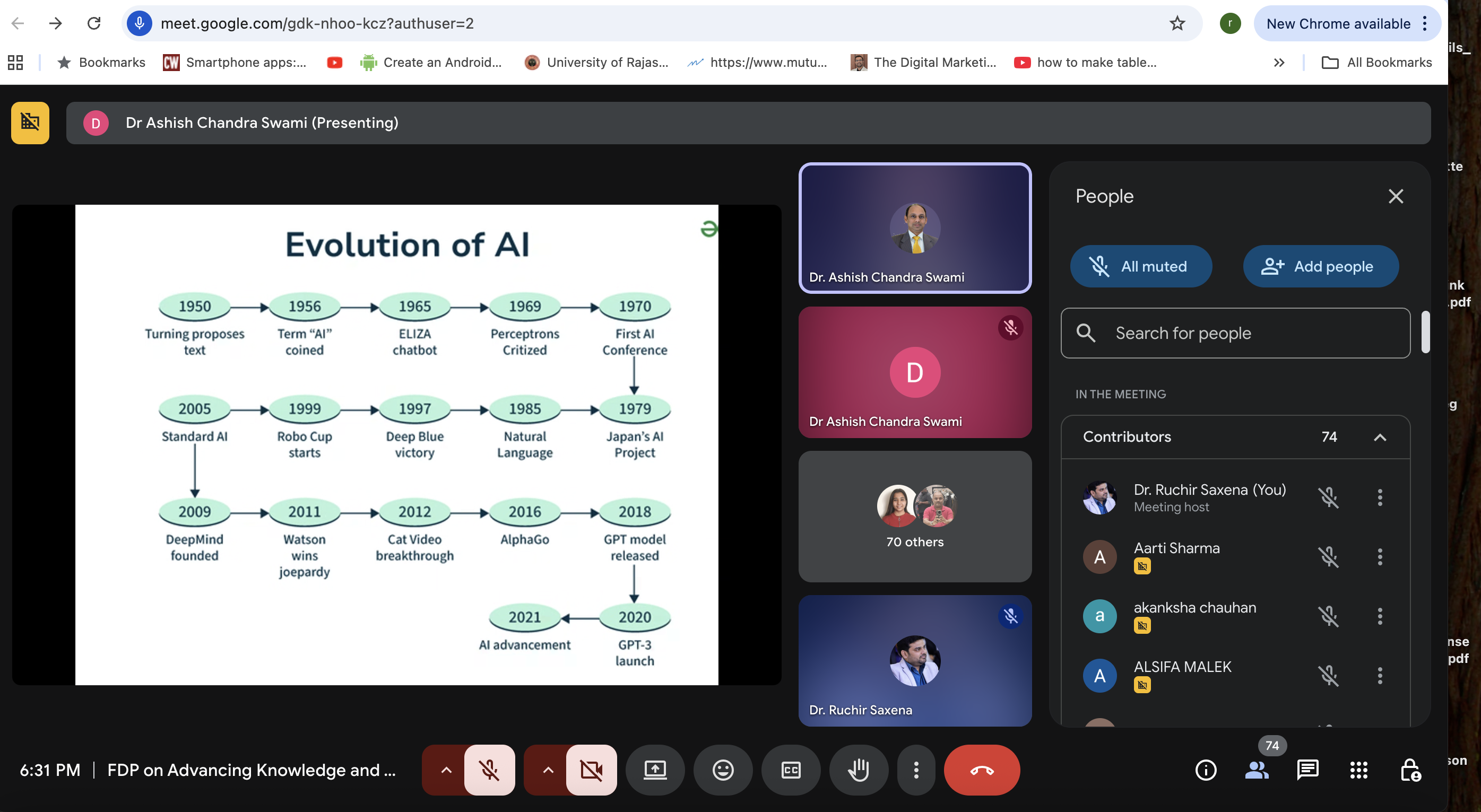The image size is (1481, 812).
Task: Open the activities grid icon
Action: (x=1358, y=770)
